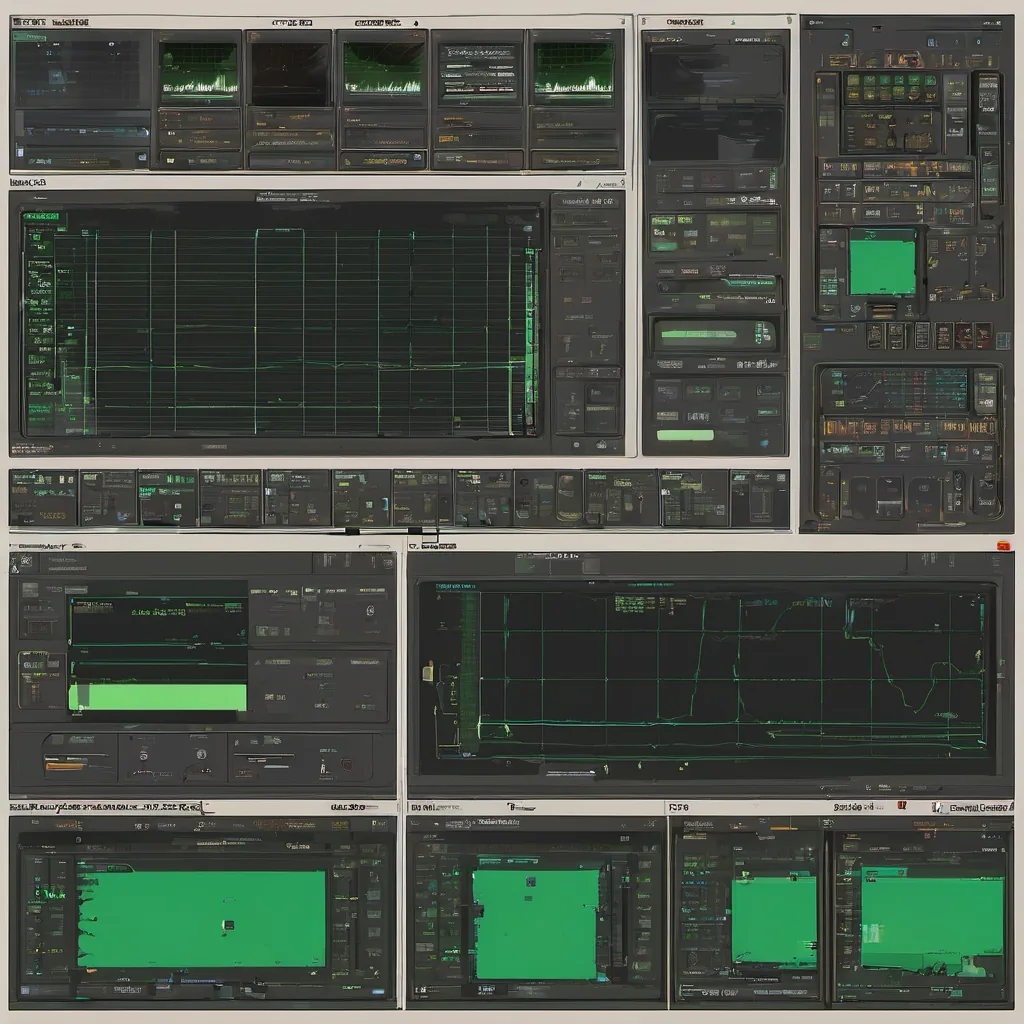Image resolution: width=1024 pixels, height=1024 pixels.
Task: Click the red icon in the lower window's top-right corner
Action: 1003,545
